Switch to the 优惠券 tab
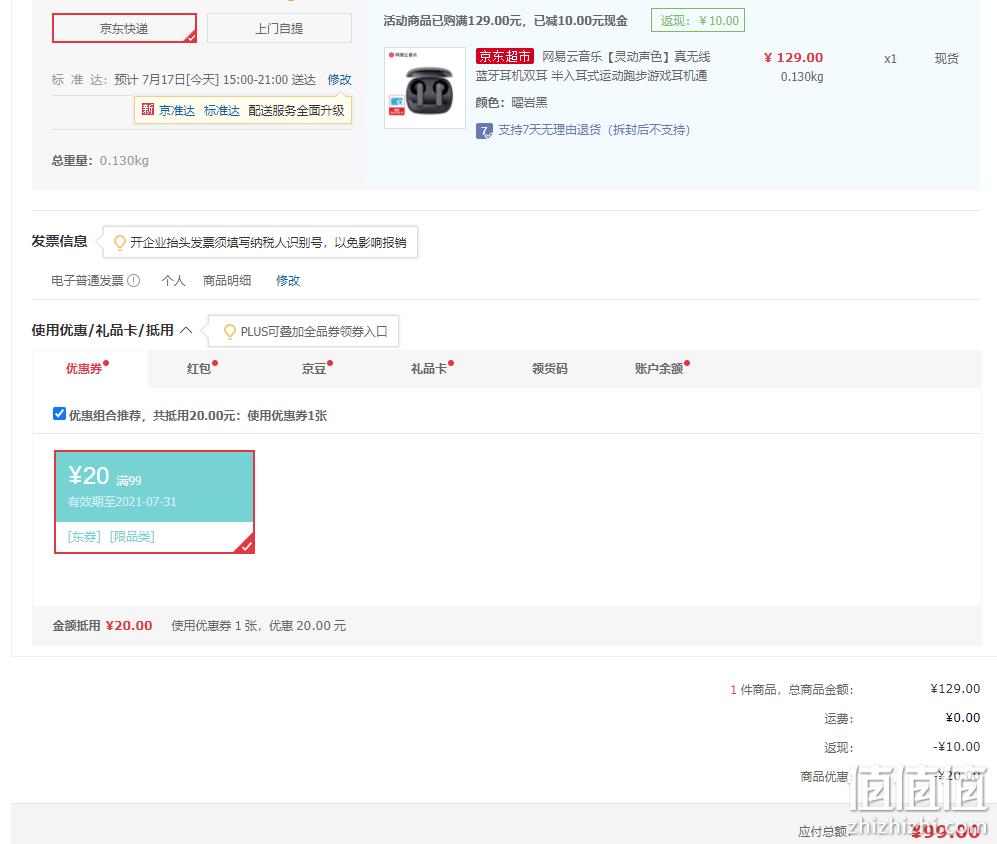 coord(88,368)
